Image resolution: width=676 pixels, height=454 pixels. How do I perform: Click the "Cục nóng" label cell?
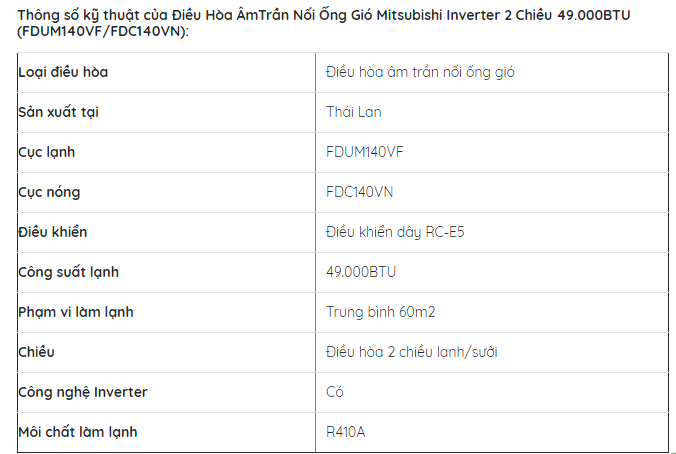click(49, 192)
